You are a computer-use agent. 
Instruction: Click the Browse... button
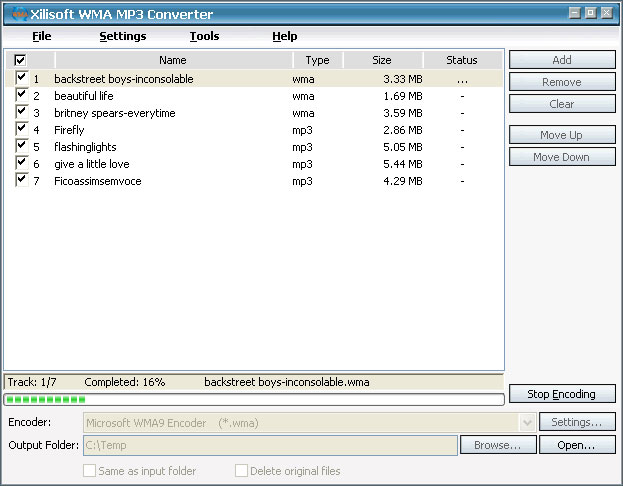[498, 445]
